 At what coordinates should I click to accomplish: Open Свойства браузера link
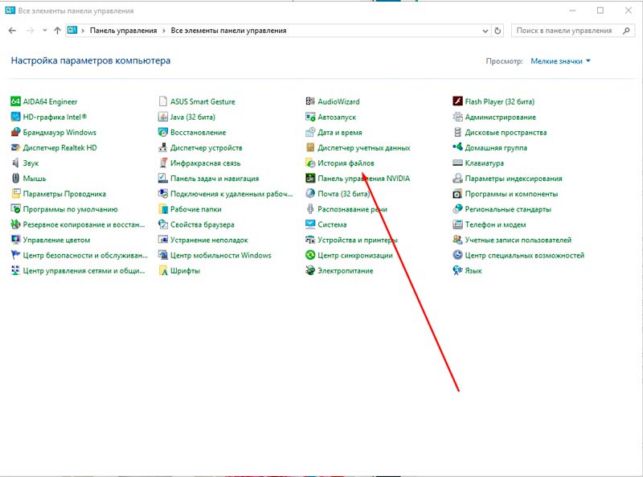click(x=202, y=225)
